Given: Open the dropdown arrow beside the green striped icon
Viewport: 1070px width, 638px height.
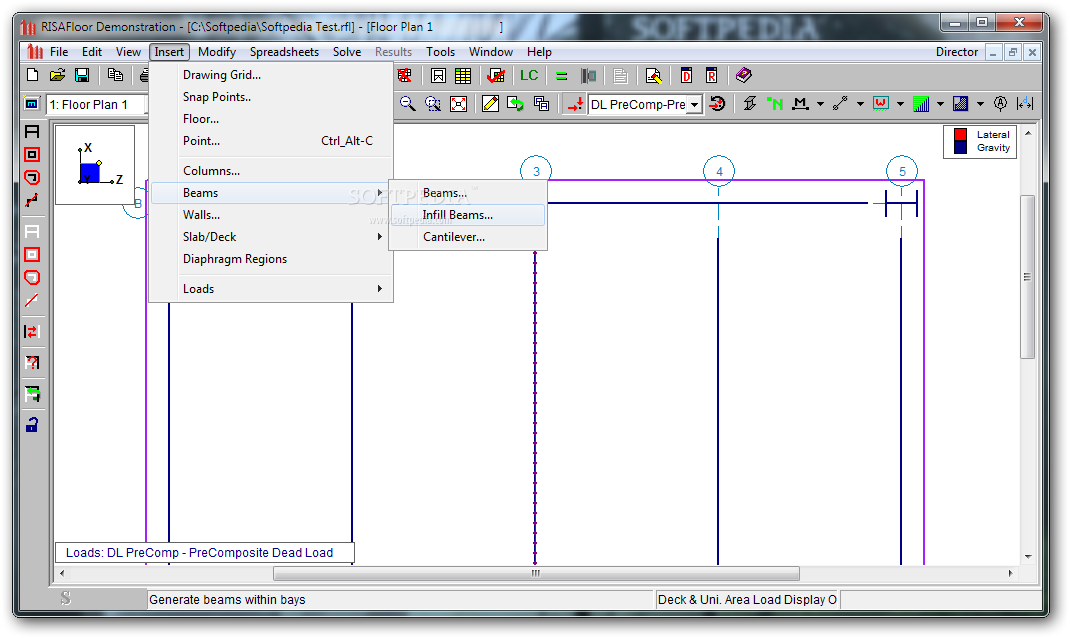Looking at the screenshot, I should pos(940,104).
